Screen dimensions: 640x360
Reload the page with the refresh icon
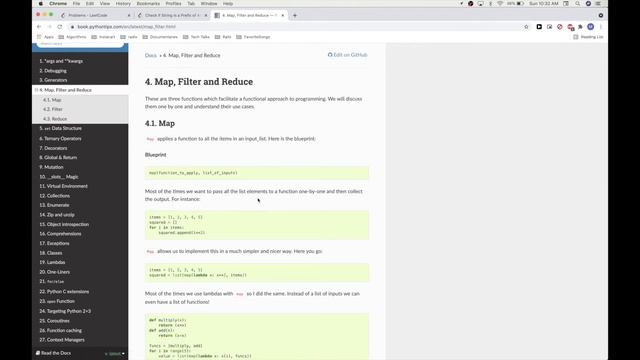pyautogui.click(x=60, y=27)
